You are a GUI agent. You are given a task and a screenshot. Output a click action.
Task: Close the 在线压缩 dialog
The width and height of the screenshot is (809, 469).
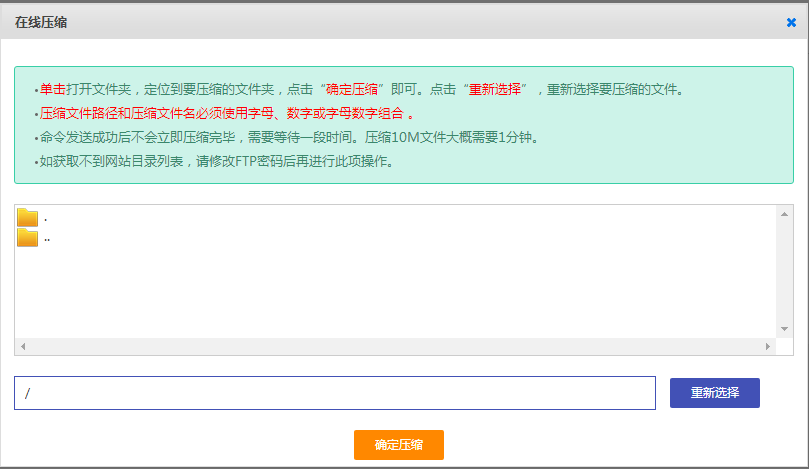(x=791, y=22)
